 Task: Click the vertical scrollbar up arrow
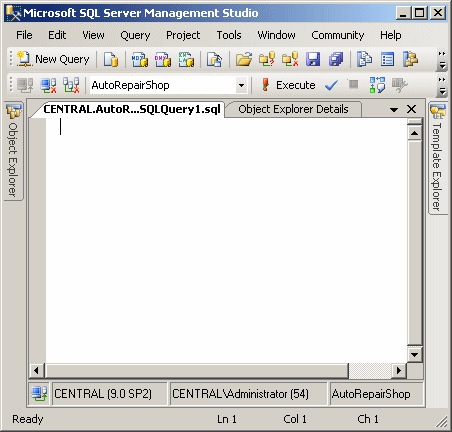(414, 133)
